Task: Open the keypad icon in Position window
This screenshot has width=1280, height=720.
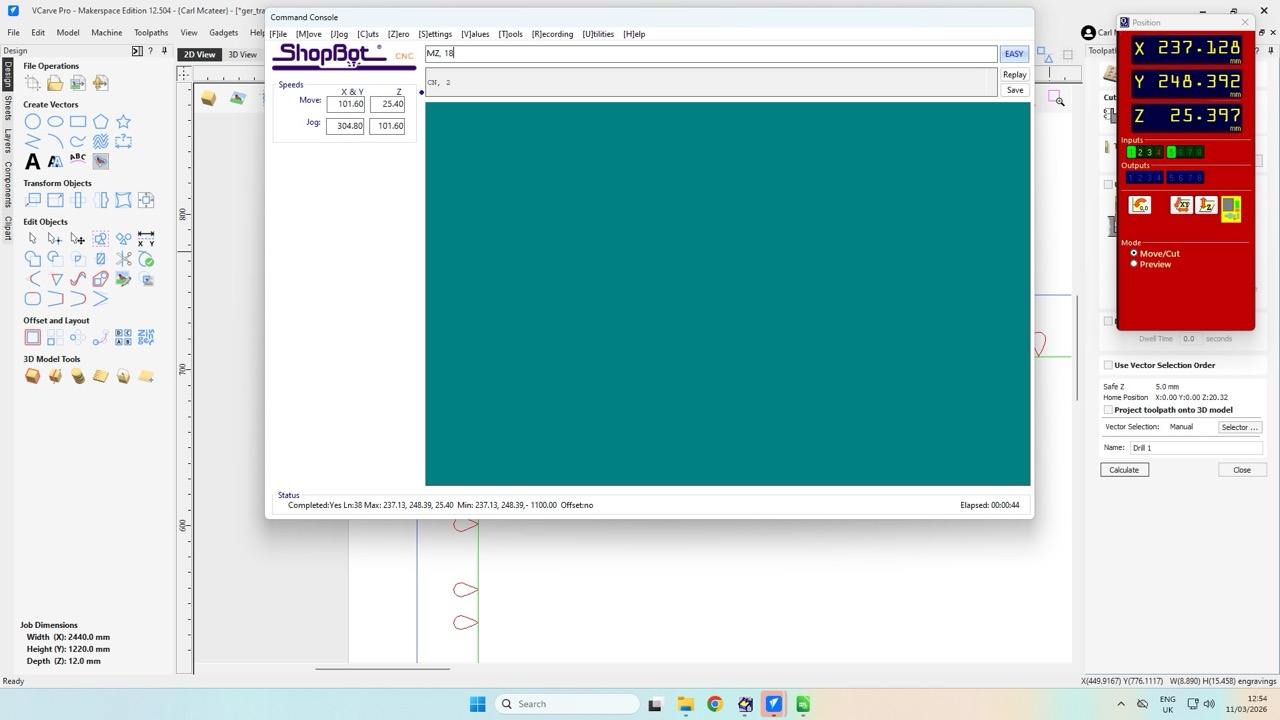Action: tap(1231, 207)
